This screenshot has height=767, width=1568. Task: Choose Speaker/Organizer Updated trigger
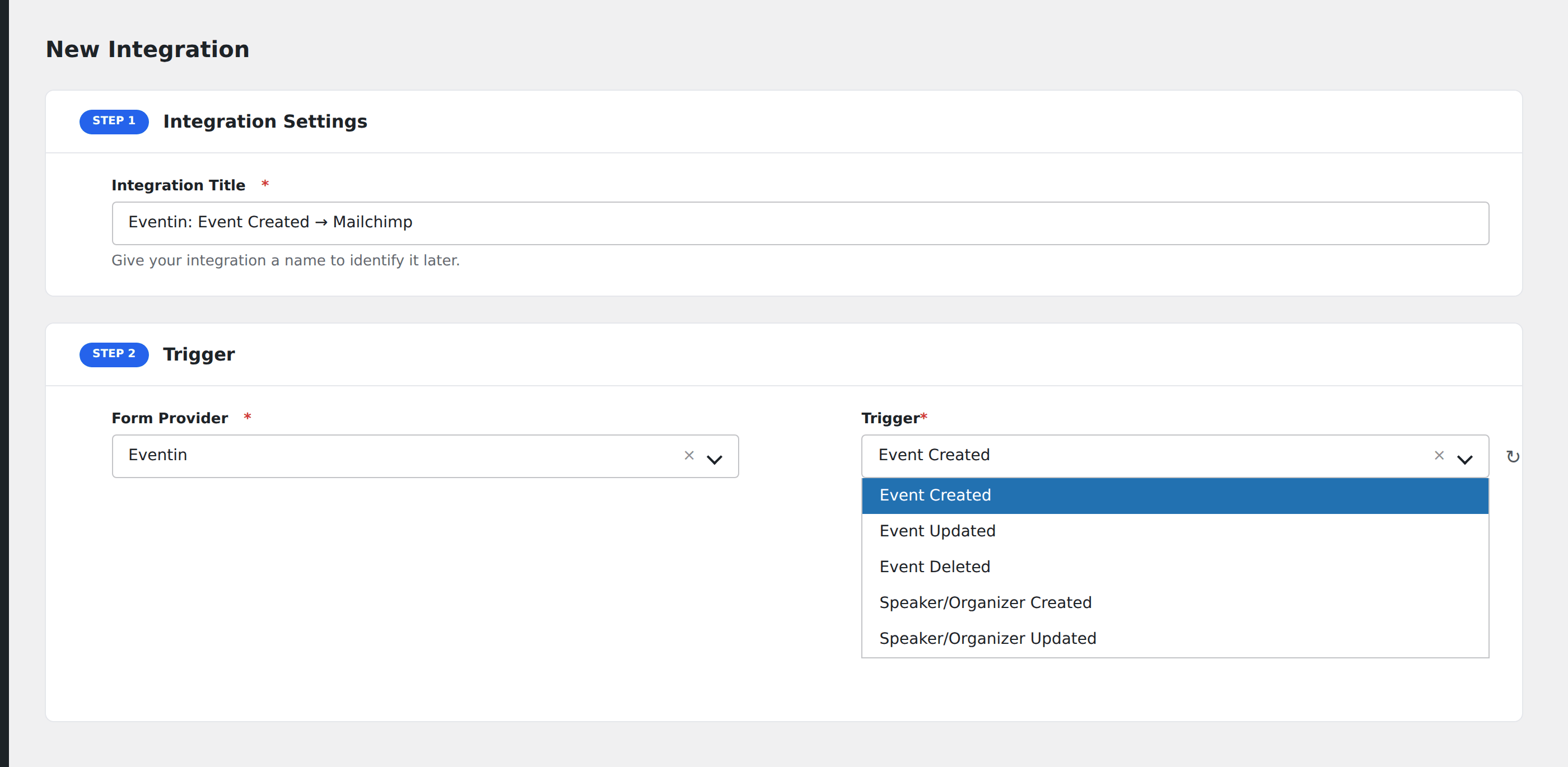tap(1174, 639)
